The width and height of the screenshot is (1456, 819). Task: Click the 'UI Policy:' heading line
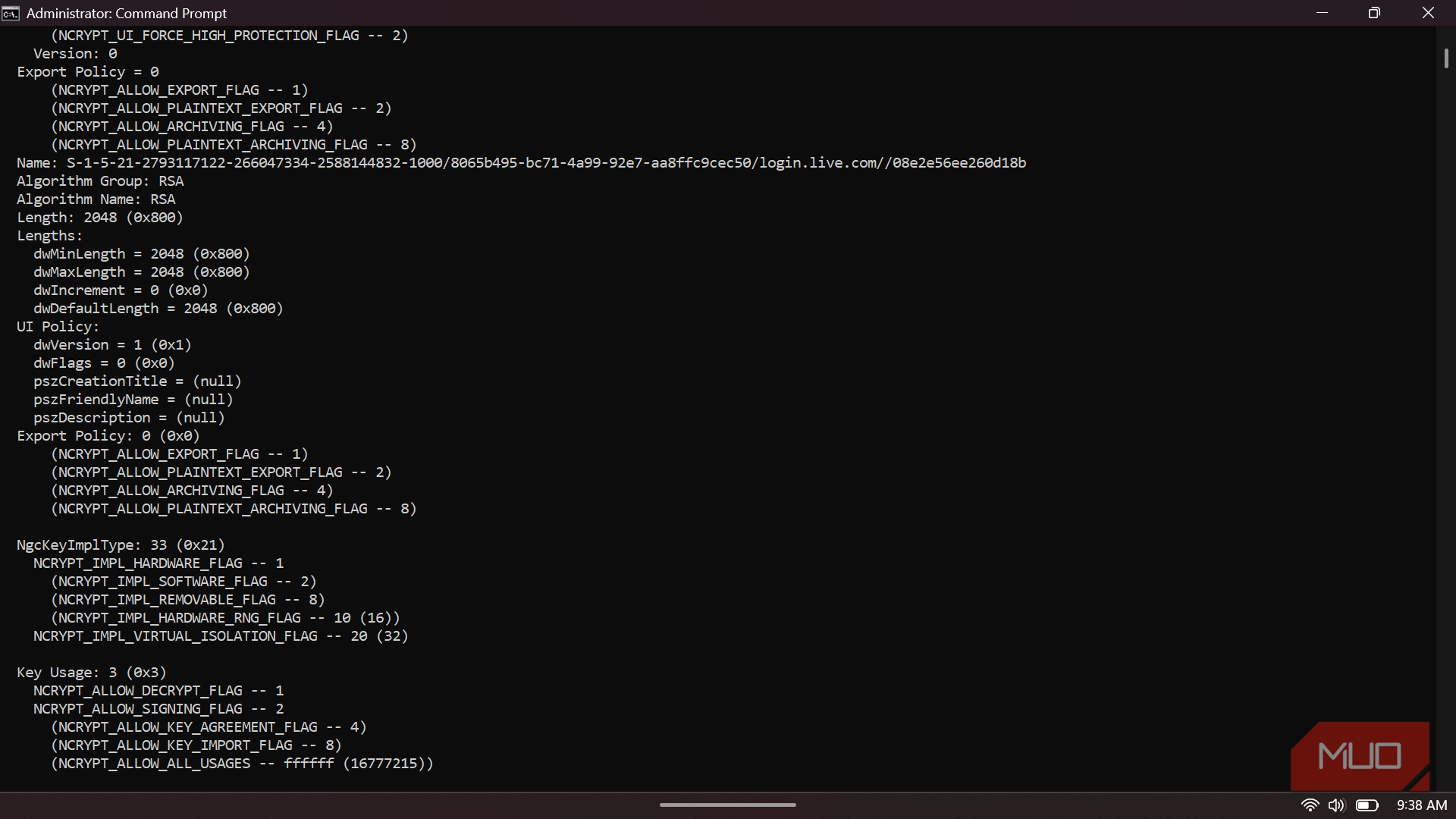[x=58, y=327]
